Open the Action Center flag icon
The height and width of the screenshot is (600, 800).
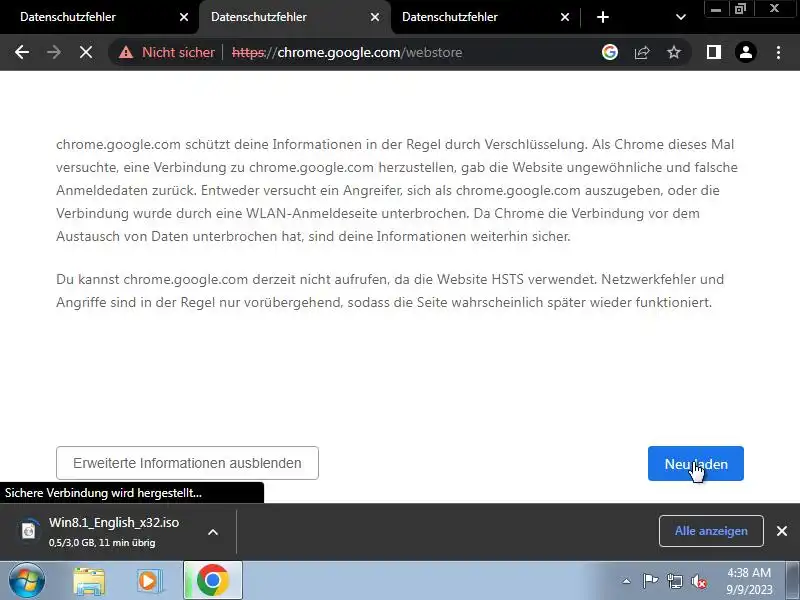point(650,581)
